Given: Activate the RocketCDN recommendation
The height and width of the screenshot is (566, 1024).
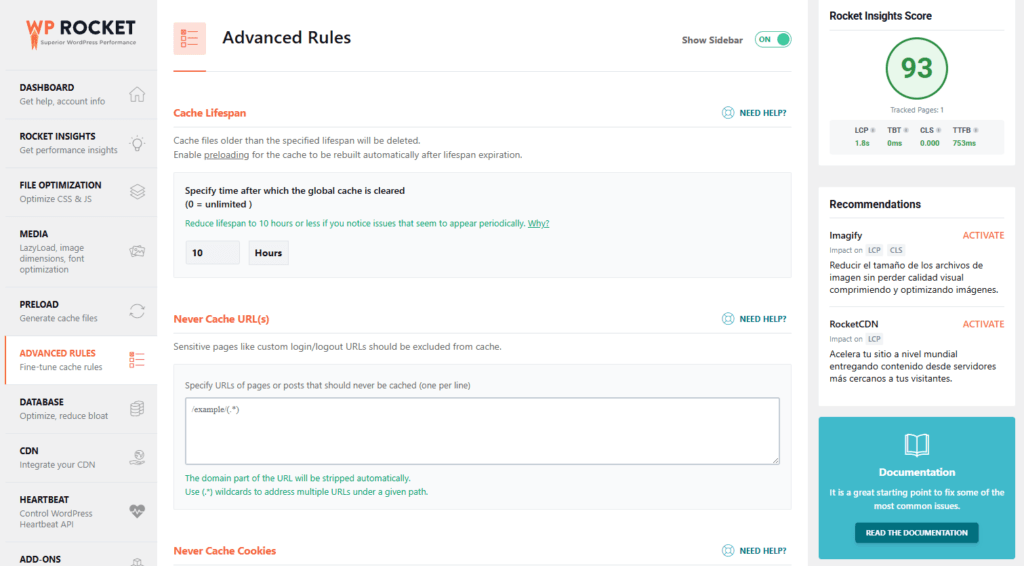Looking at the screenshot, I should (983, 324).
